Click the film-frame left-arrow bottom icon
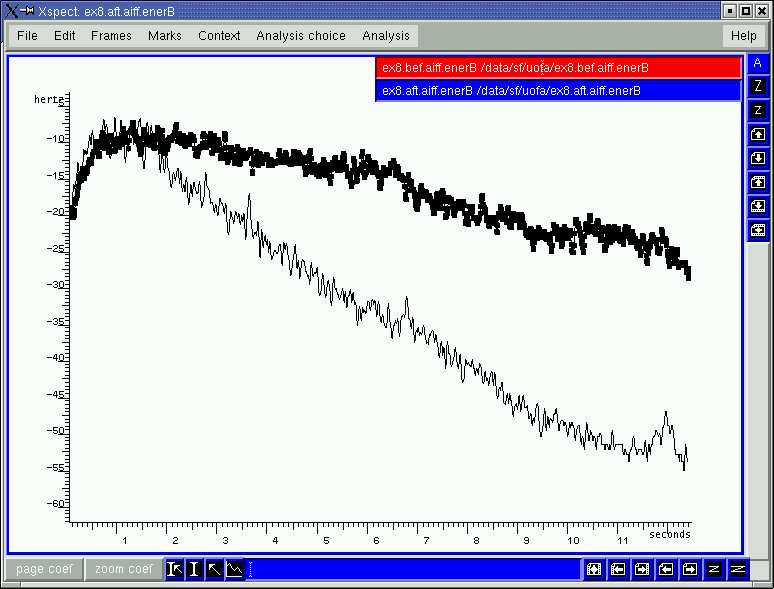 coord(618,570)
